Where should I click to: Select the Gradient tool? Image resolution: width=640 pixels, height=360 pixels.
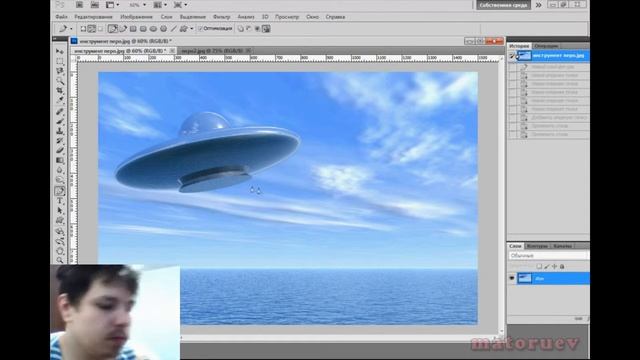coord(60,161)
